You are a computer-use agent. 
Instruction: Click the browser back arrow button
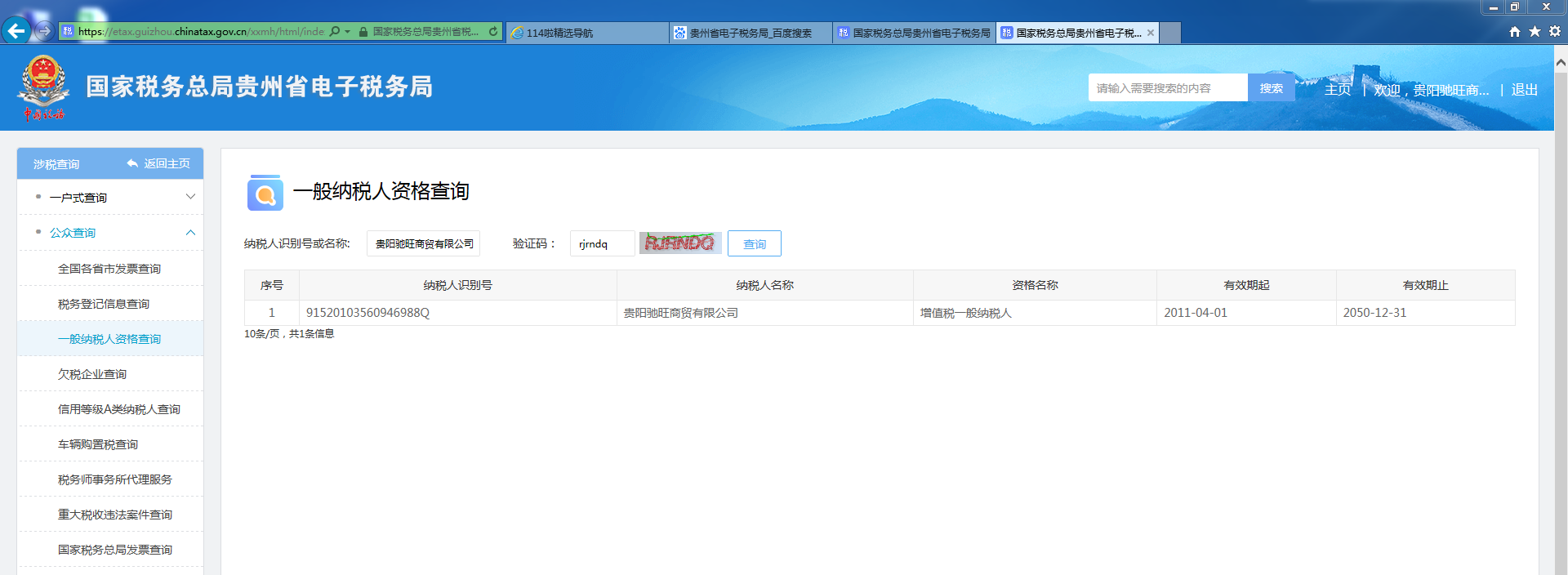tap(16, 31)
